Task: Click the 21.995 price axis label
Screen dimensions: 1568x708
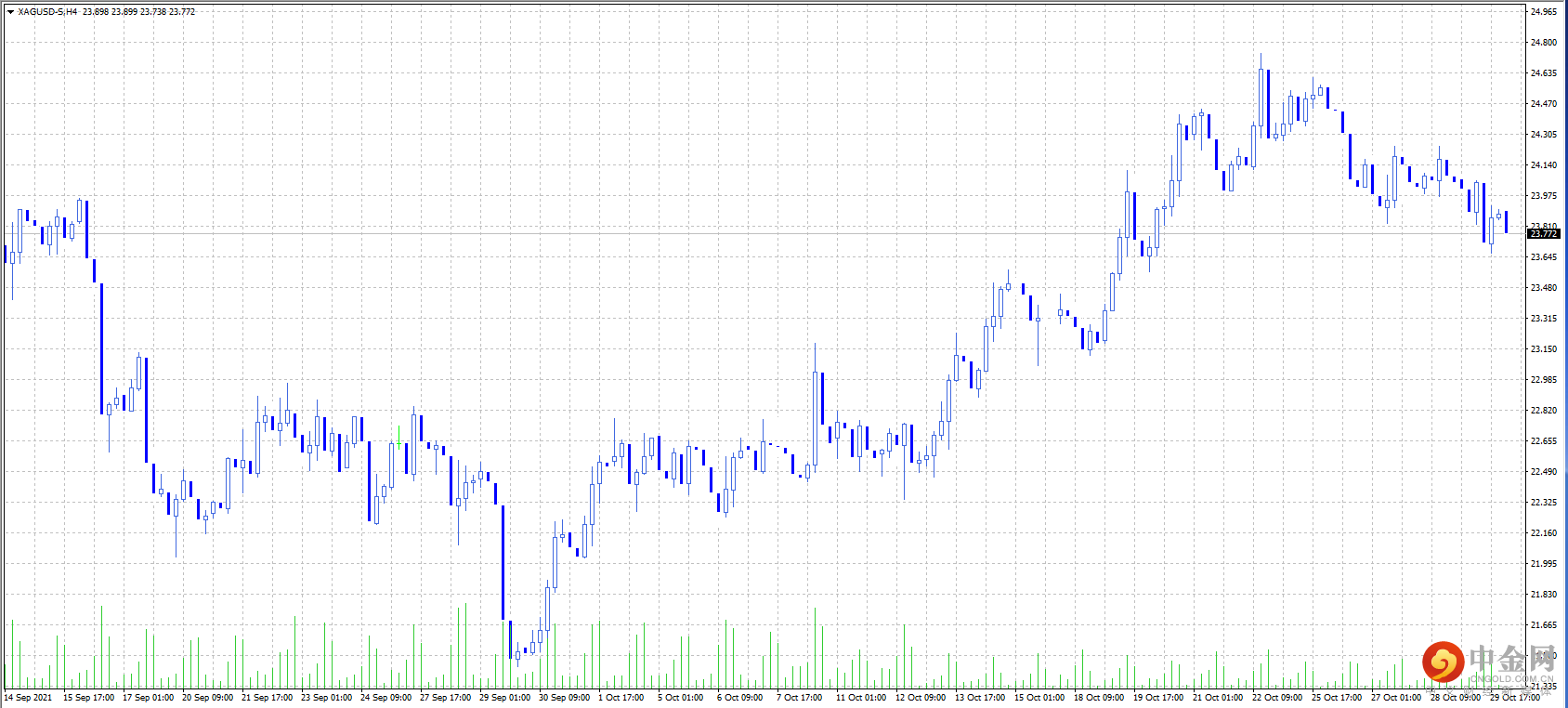Action: (x=1544, y=564)
